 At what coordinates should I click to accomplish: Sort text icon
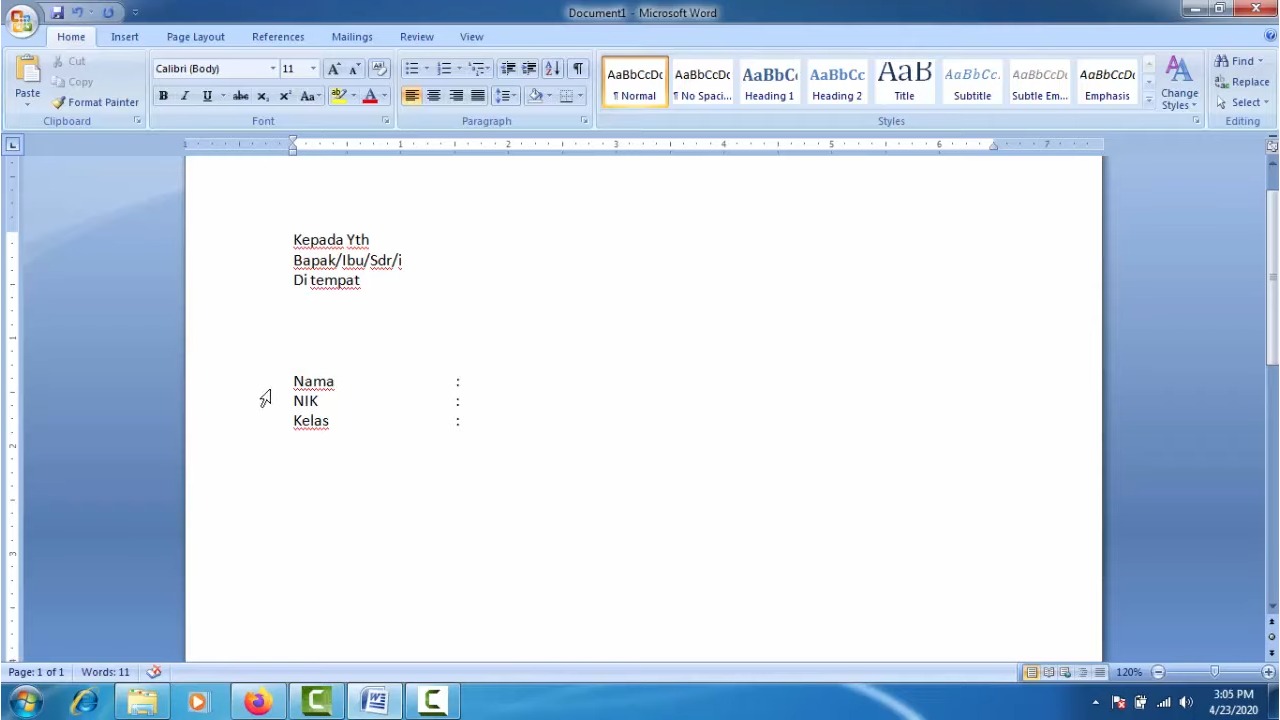(x=552, y=68)
